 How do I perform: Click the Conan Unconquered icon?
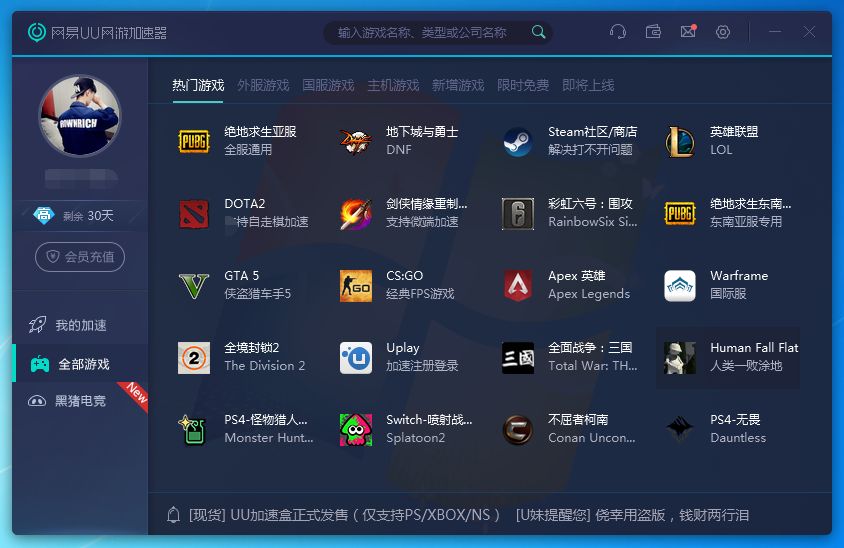(x=518, y=430)
